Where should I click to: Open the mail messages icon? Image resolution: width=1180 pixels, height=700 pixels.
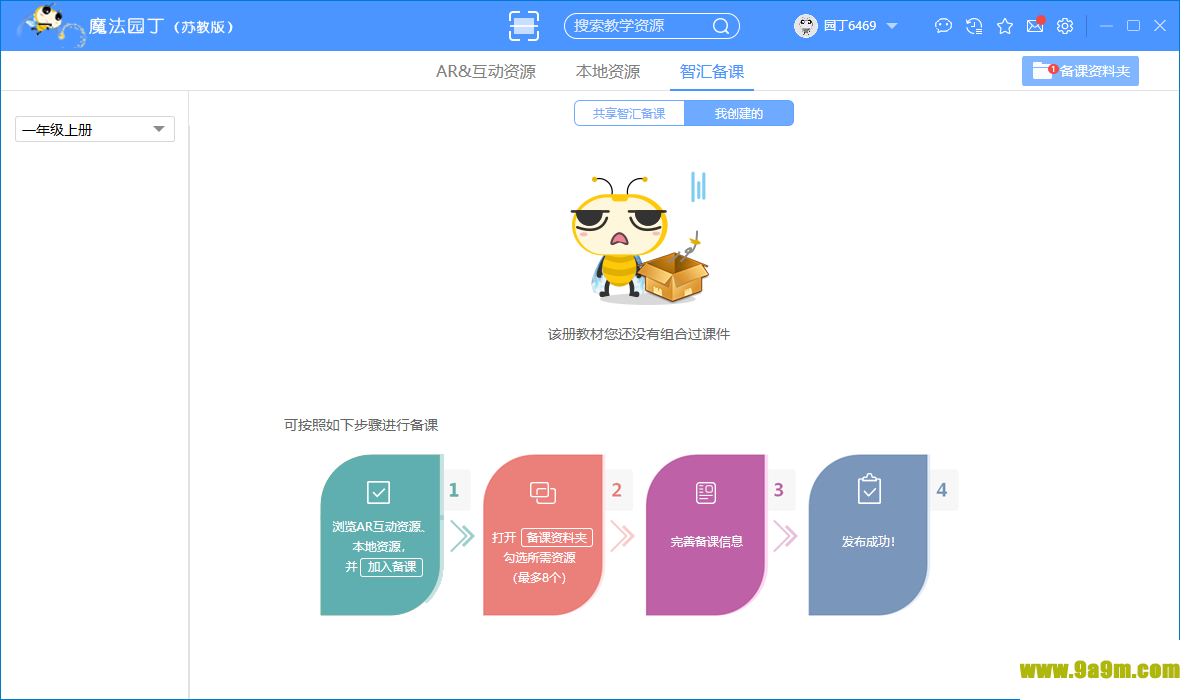click(1035, 26)
